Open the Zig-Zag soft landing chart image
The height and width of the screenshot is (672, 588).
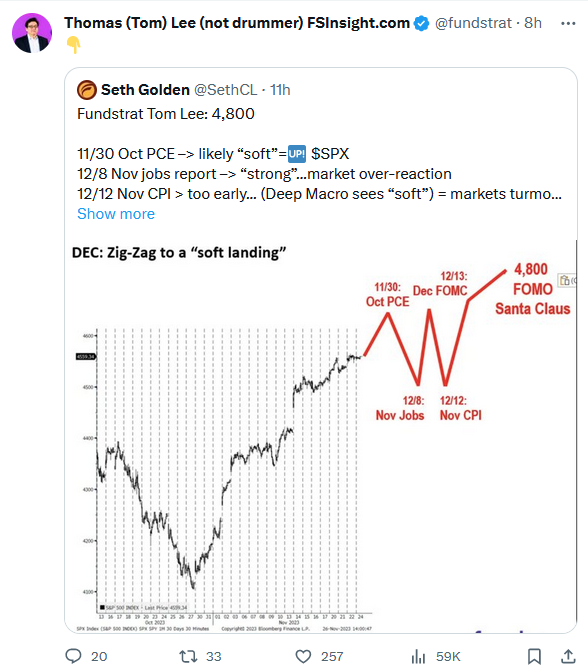[x=321, y=436]
